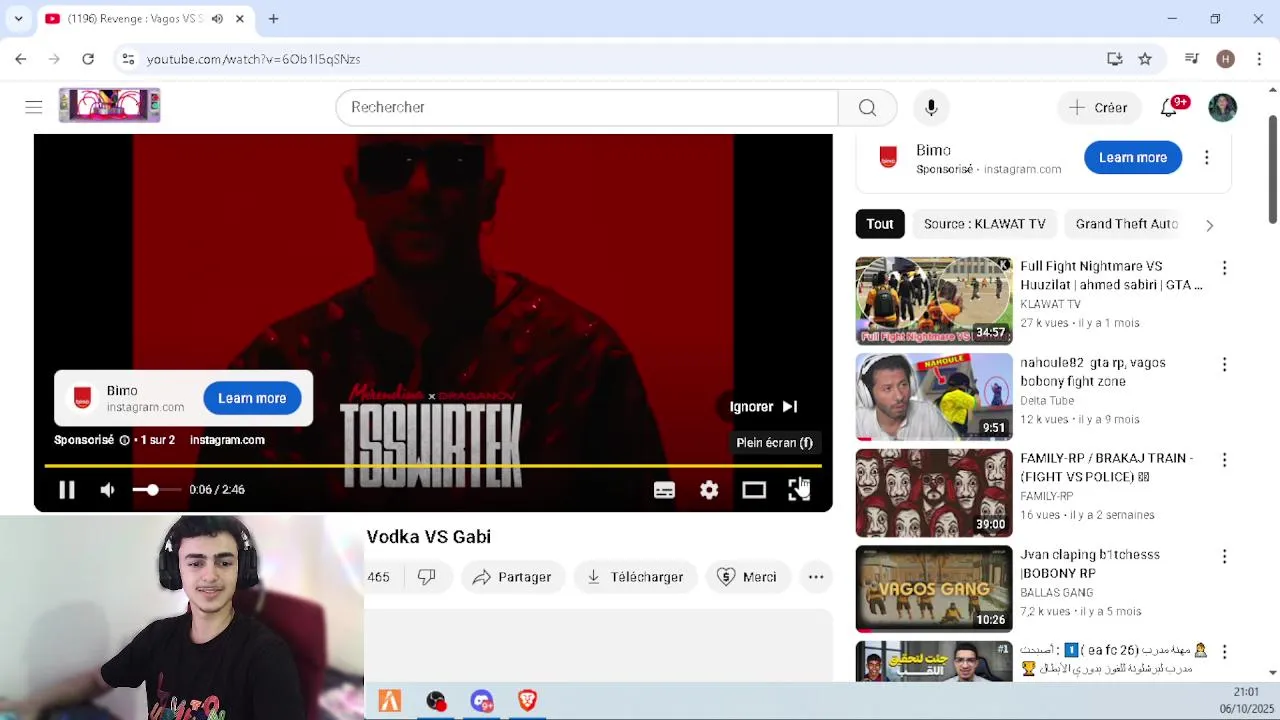This screenshot has height=720, width=1280.
Task: Open nahoule82 gta rp video thumbnail
Action: tap(934, 397)
